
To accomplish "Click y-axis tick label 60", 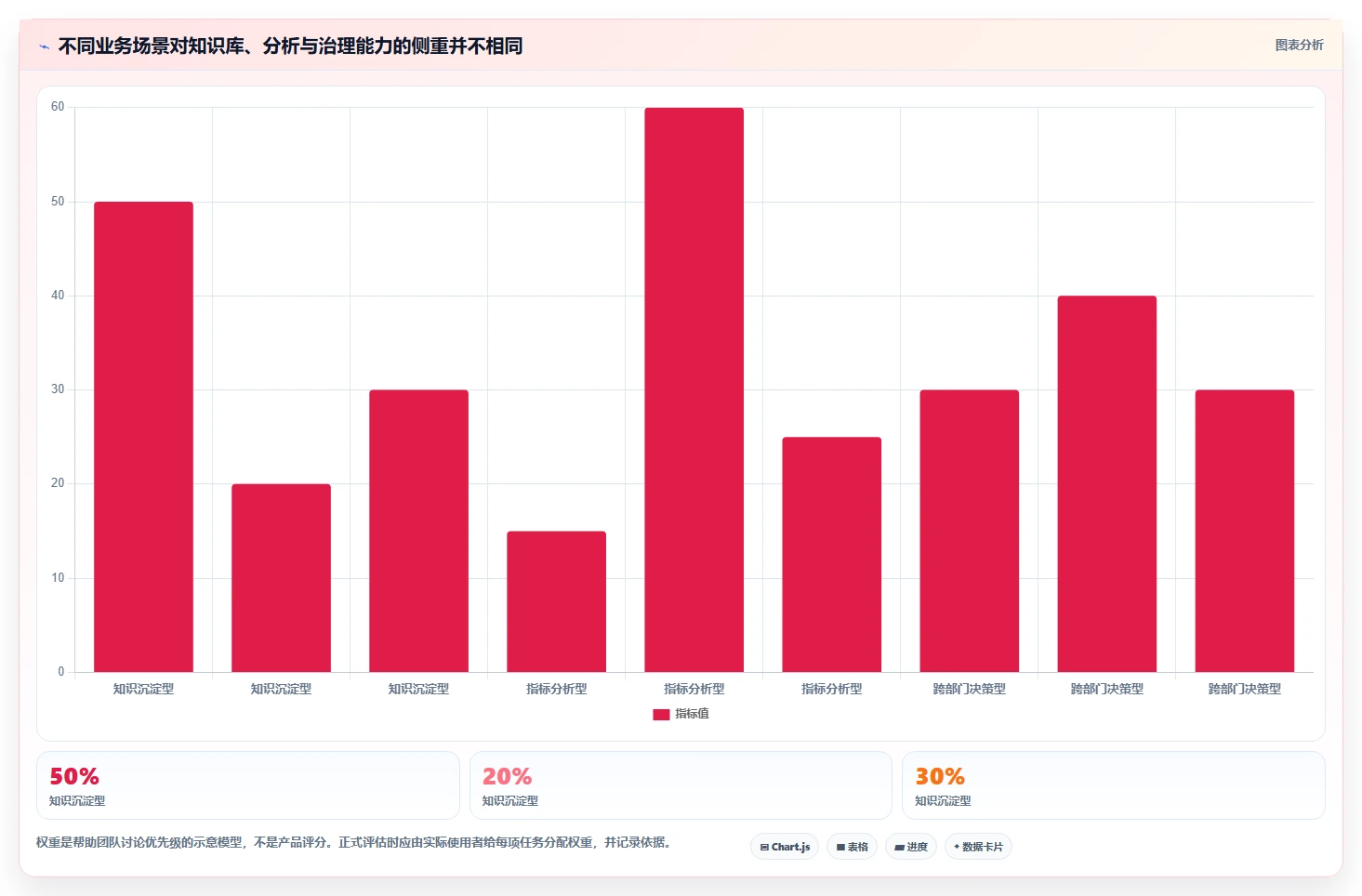I will point(58,107).
